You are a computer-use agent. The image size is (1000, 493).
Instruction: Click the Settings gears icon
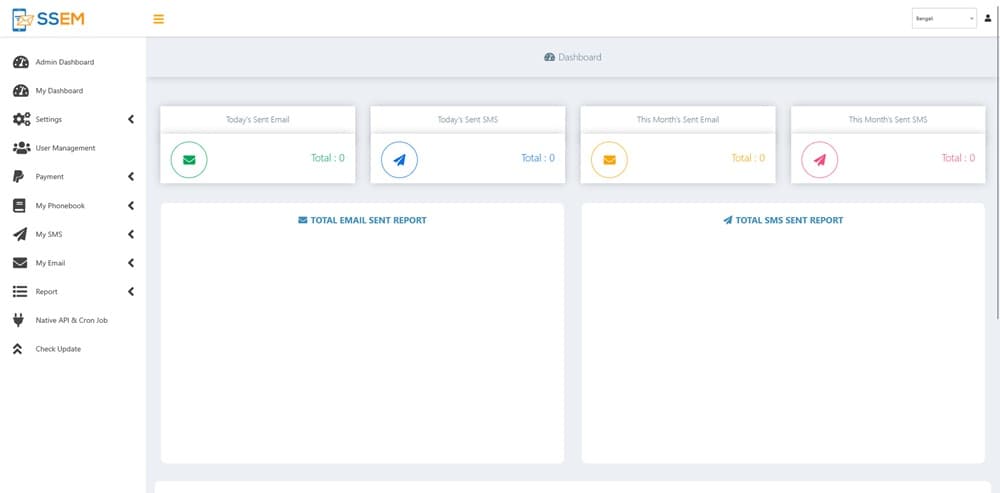[20, 120]
